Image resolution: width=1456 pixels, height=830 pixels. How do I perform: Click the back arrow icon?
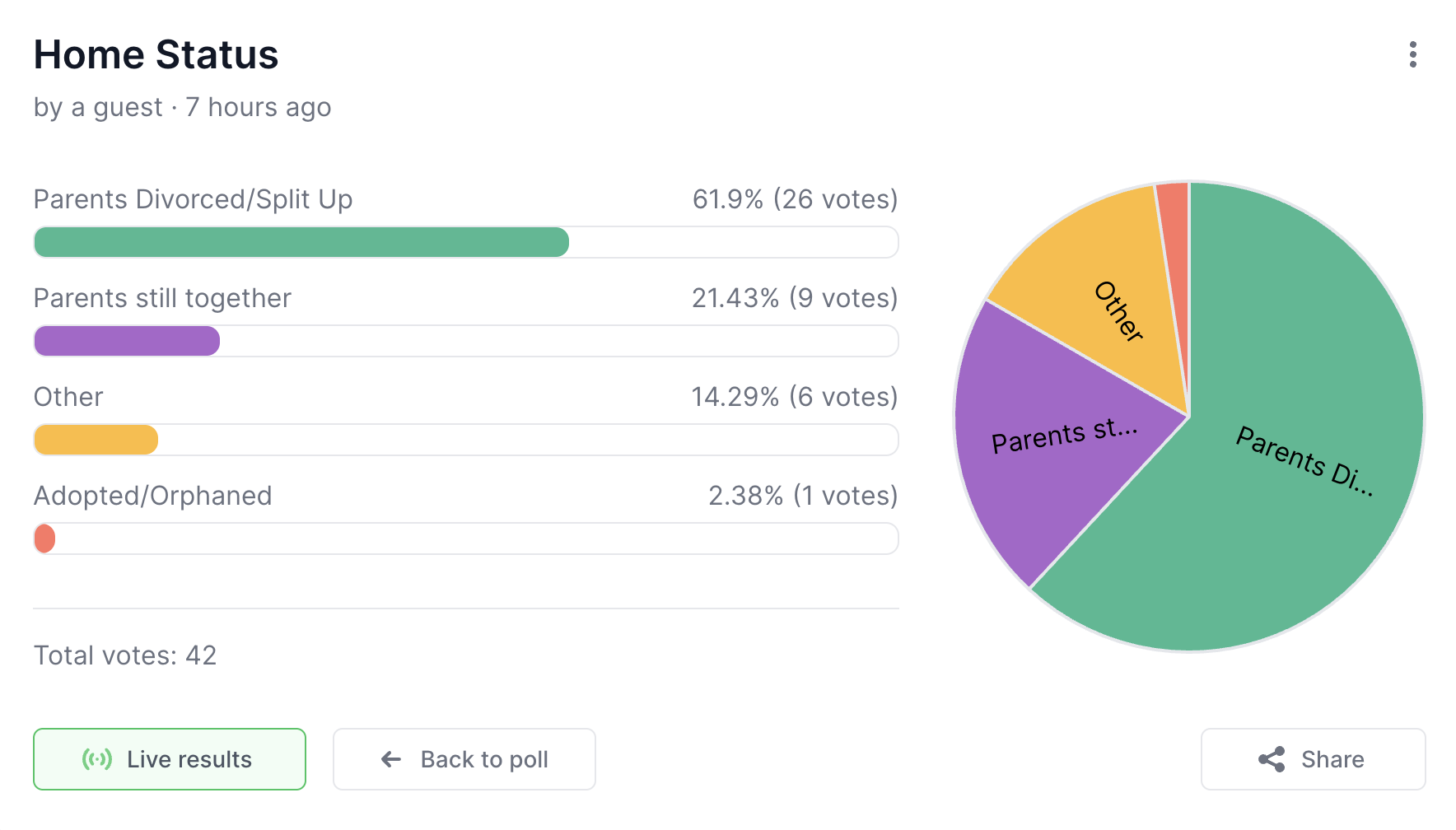[391, 759]
